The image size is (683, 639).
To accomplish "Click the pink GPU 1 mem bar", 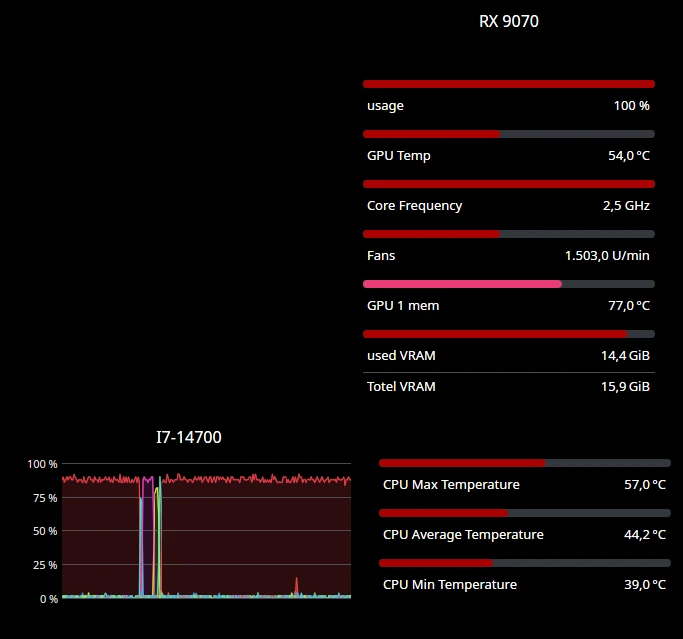I will tap(509, 284).
